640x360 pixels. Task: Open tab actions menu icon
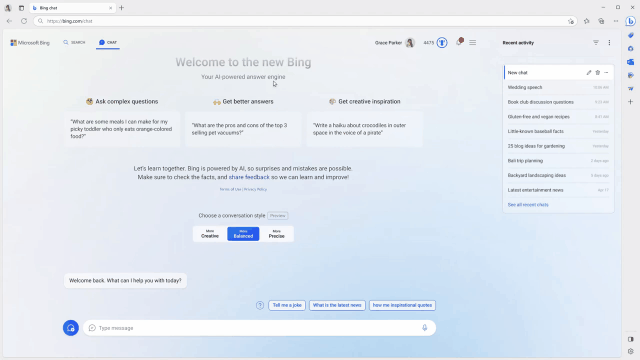point(21,8)
